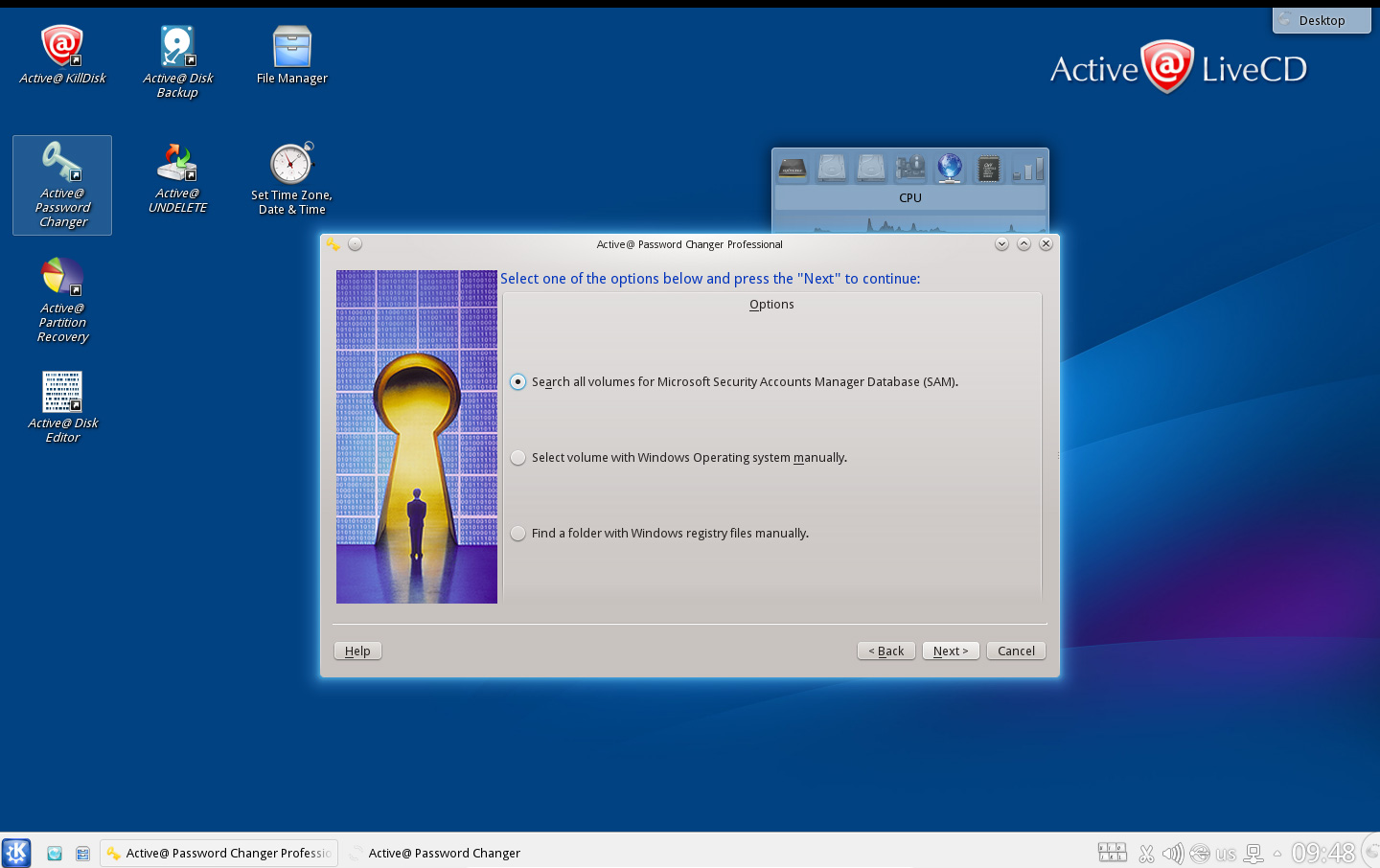Open the KDE application launcher menu
Image resolution: width=1380 pixels, height=868 pixels.
(16, 853)
